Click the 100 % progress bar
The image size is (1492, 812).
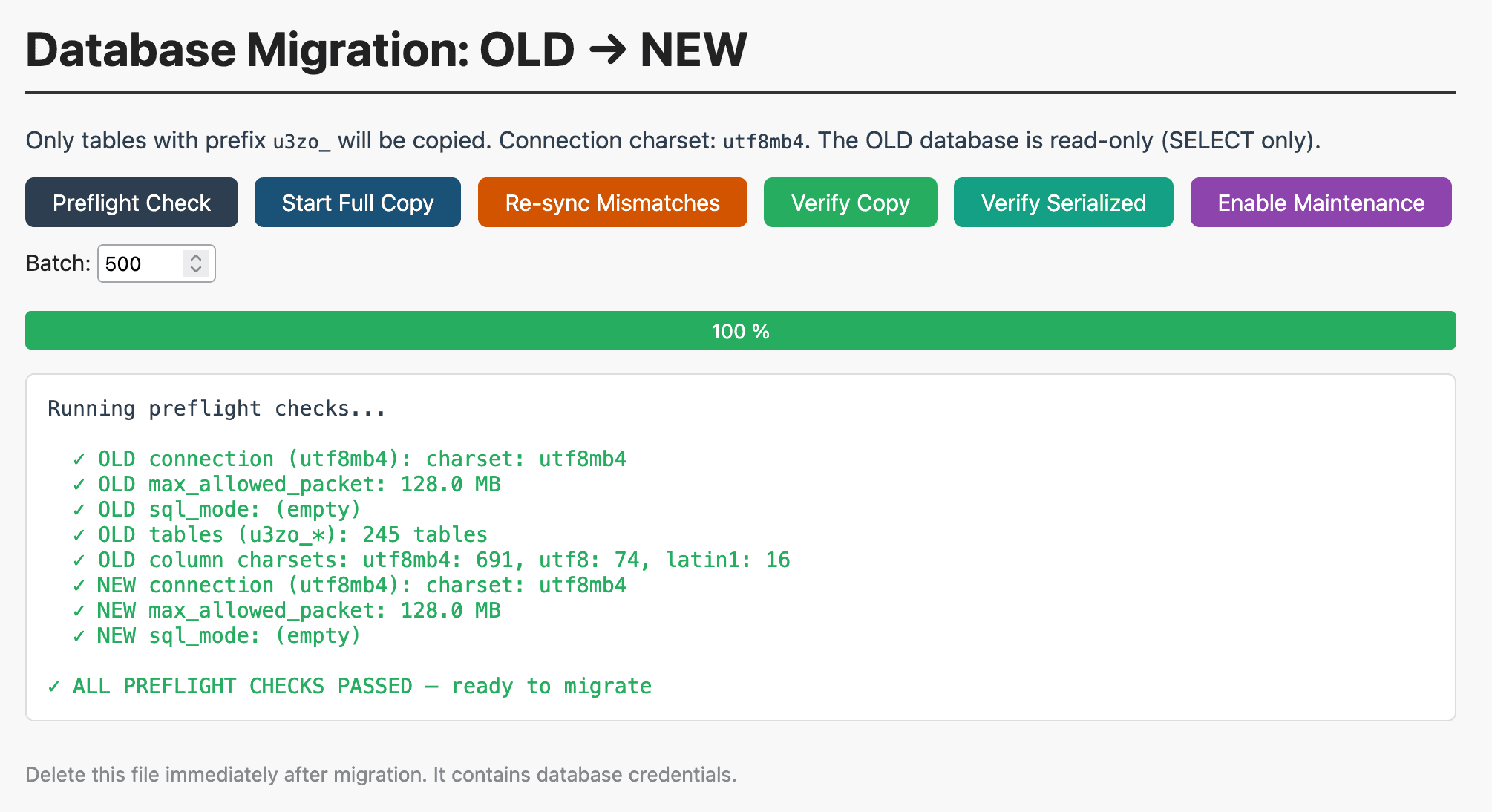pos(740,331)
